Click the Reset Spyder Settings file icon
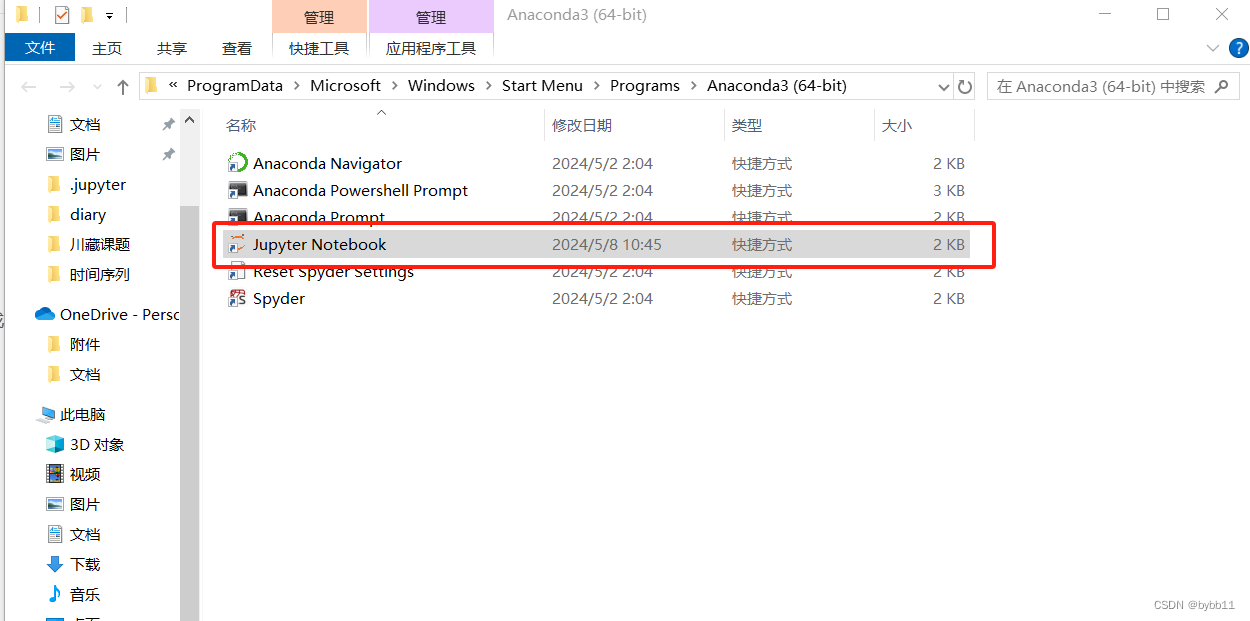 [x=237, y=271]
